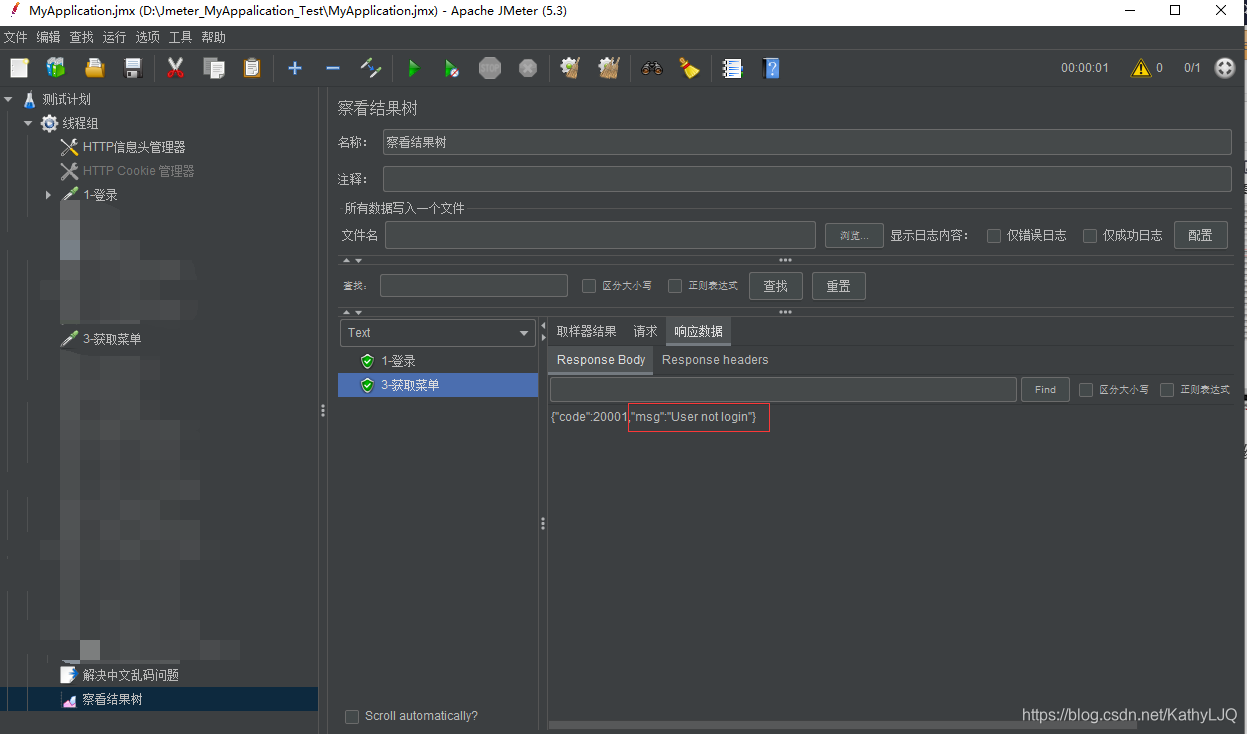This screenshot has width=1247, height=734.
Task: Click the Shutdown test icon
Action: click(x=528, y=68)
